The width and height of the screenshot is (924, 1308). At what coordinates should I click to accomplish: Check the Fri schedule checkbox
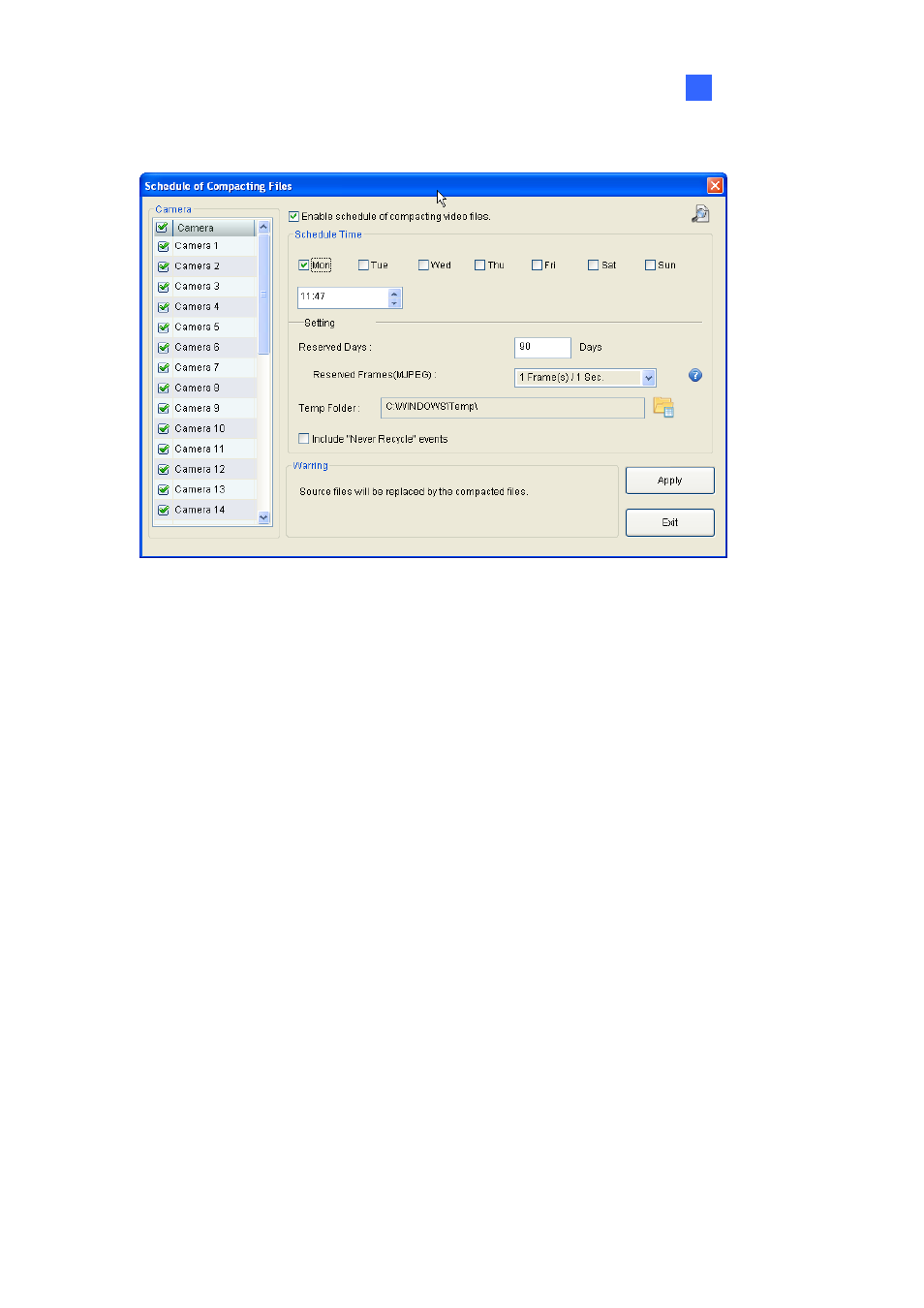pyautogui.click(x=537, y=265)
